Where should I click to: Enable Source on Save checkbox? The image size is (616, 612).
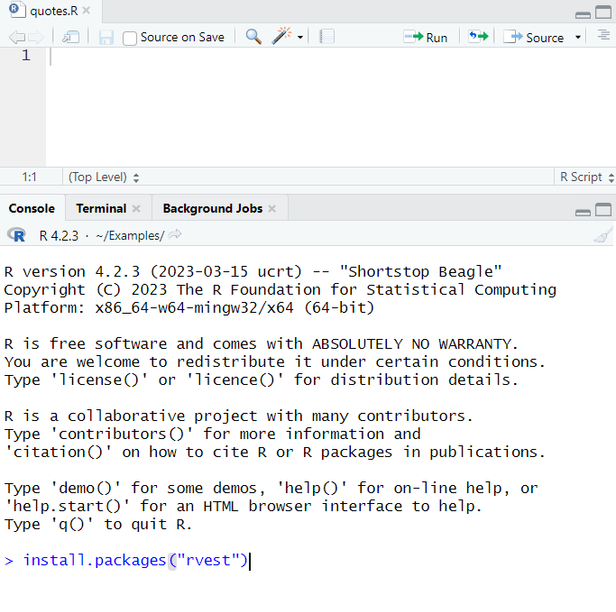point(130,38)
